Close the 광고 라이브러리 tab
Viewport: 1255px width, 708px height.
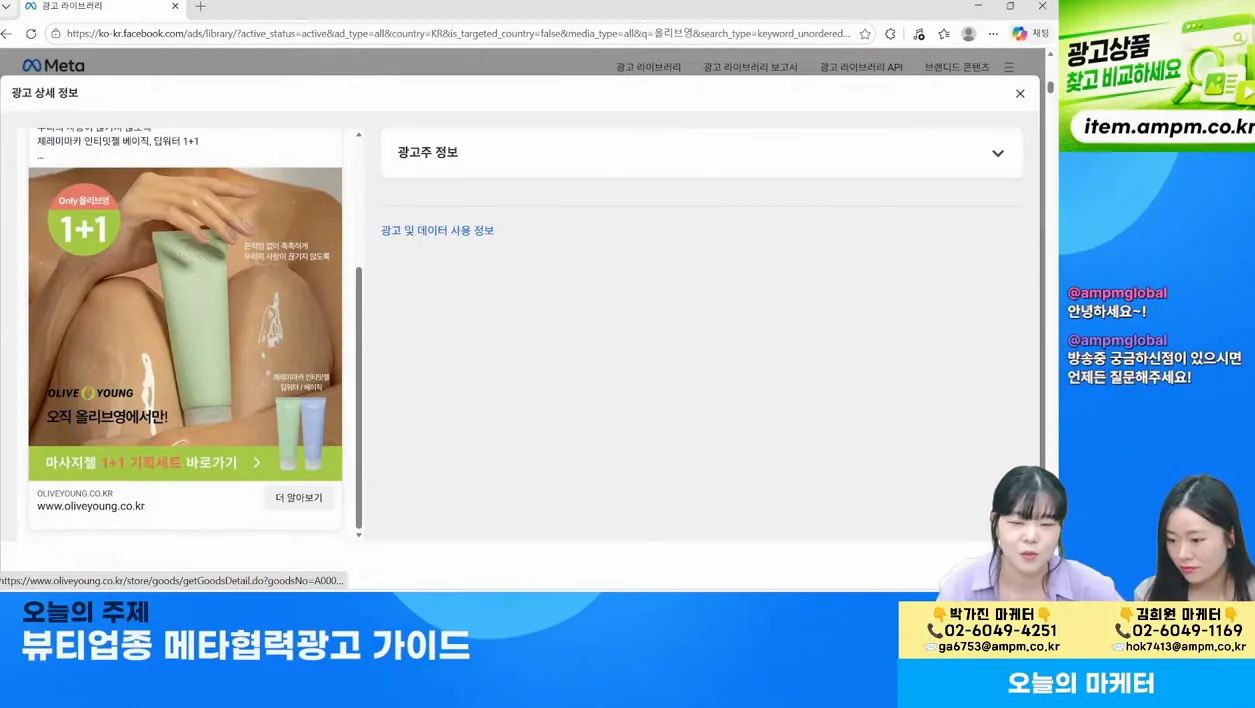[x=176, y=6]
